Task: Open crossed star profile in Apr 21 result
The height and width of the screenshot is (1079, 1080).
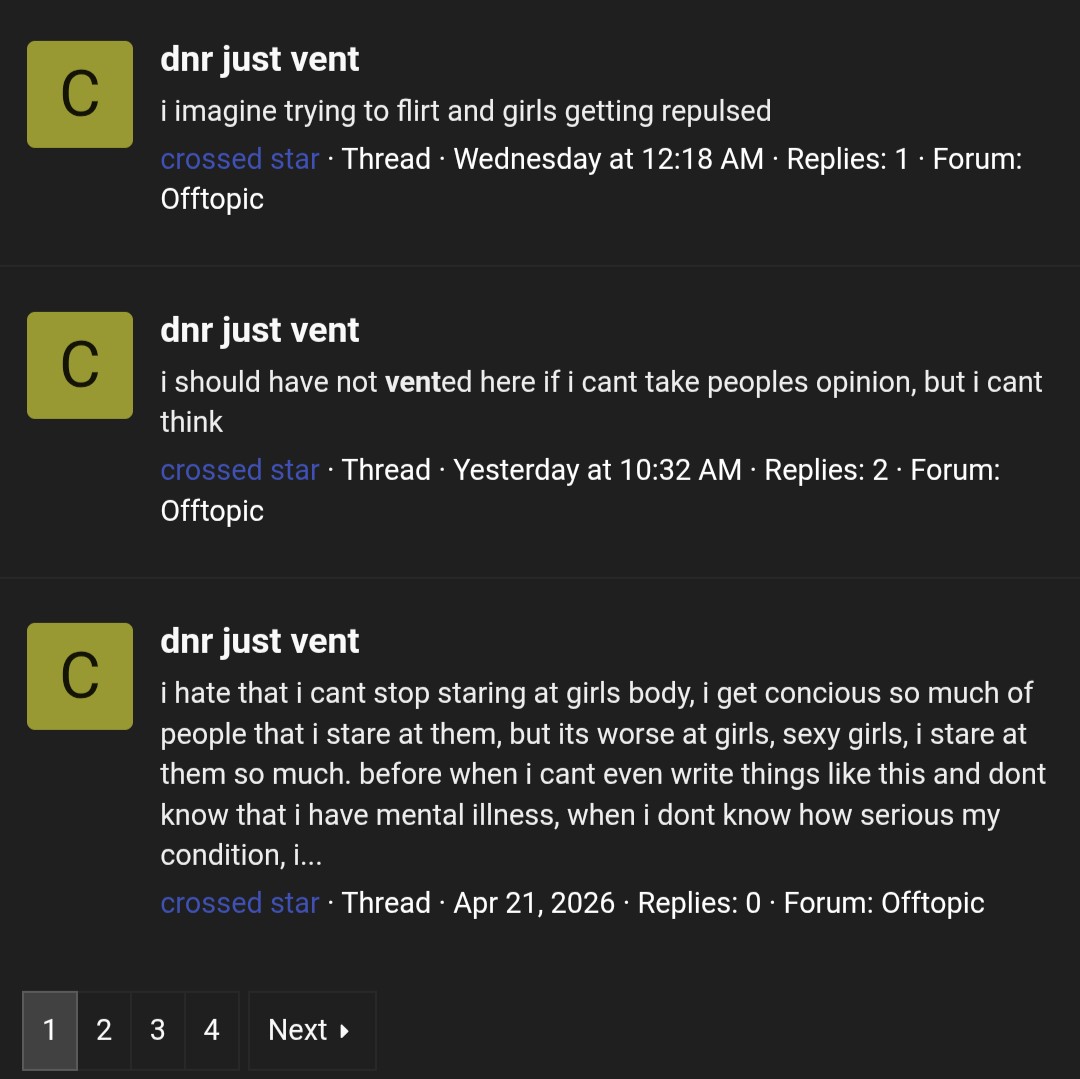Action: (240, 903)
